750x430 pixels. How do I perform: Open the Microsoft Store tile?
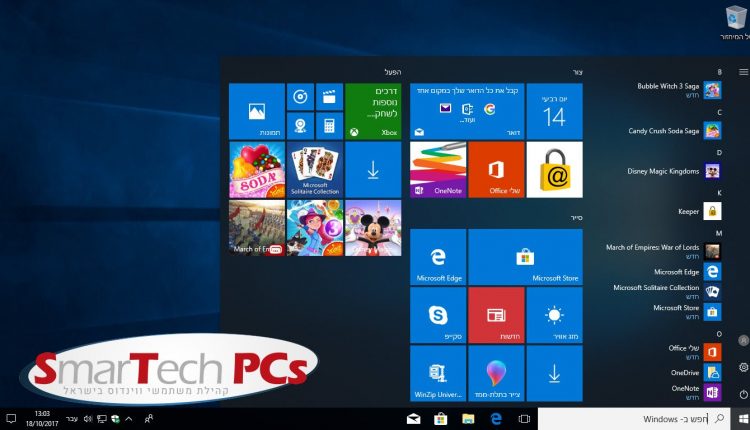pos(525,257)
